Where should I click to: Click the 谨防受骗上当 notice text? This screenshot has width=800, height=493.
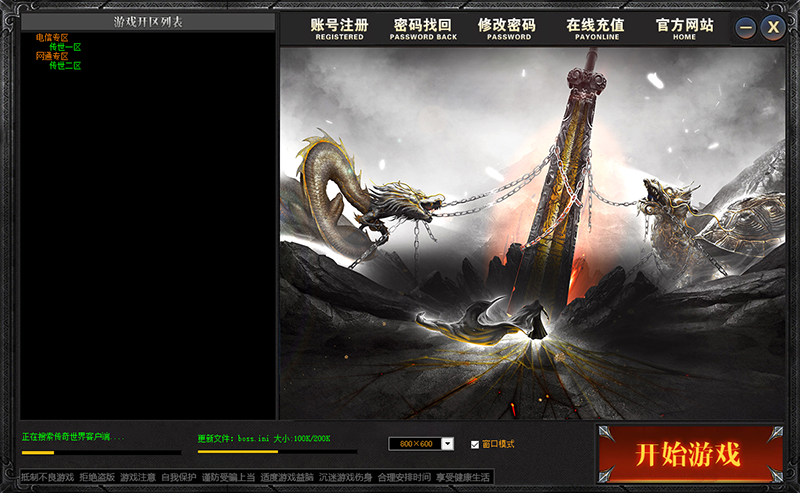pyautogui.click(x=228, y=477)
